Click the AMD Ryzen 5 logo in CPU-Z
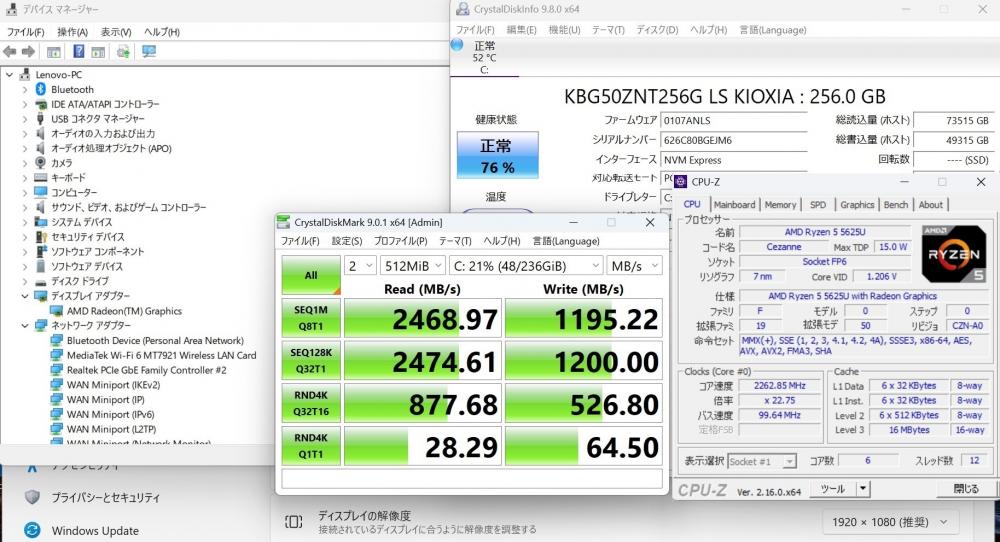 [953, 255]
